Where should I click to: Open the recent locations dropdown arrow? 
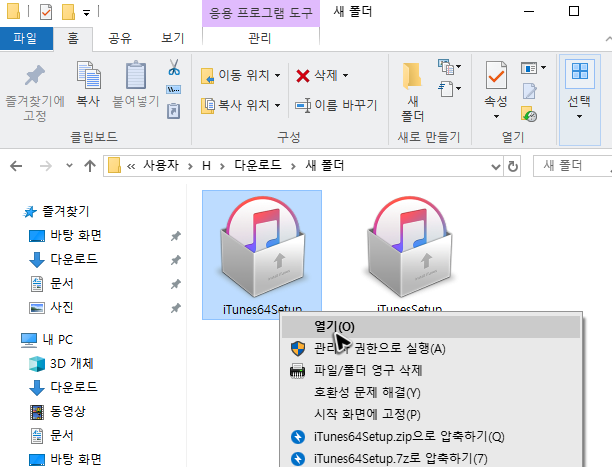tap(69, 166)
